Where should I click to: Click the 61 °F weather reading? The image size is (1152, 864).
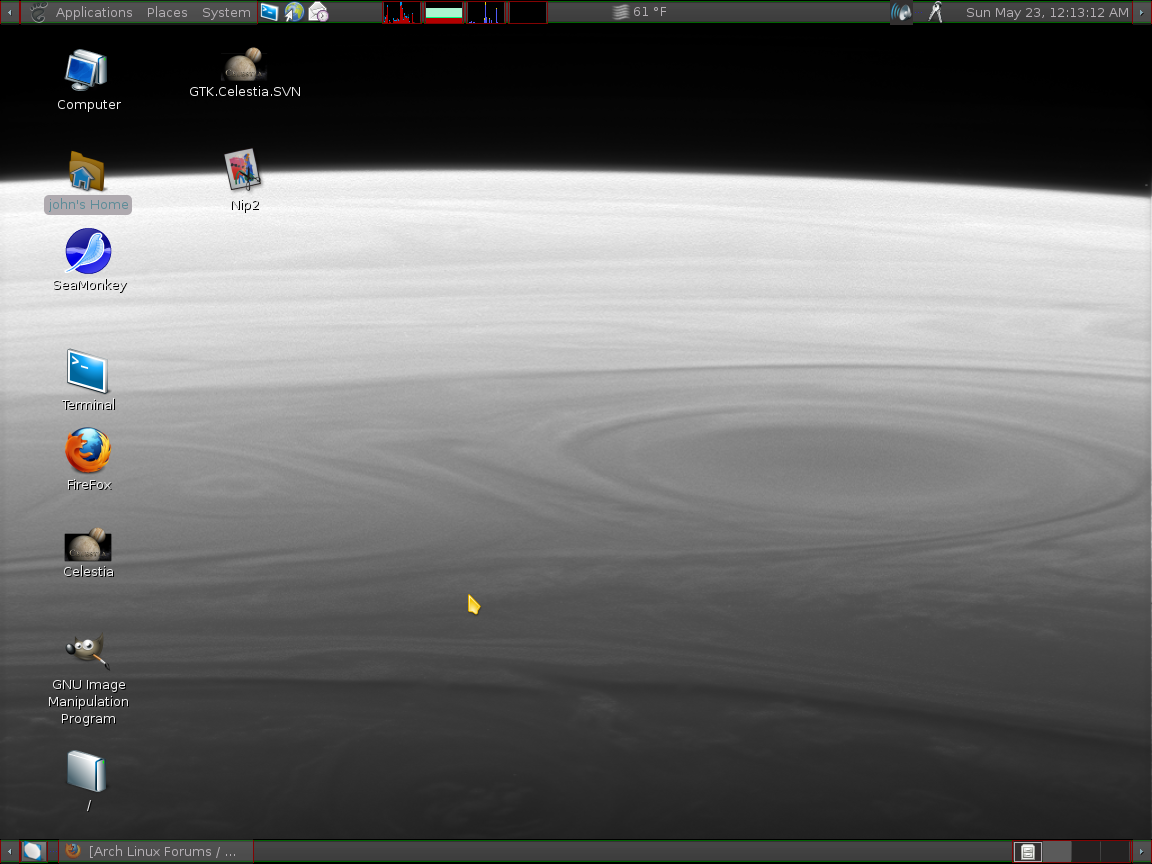point(649,12)
